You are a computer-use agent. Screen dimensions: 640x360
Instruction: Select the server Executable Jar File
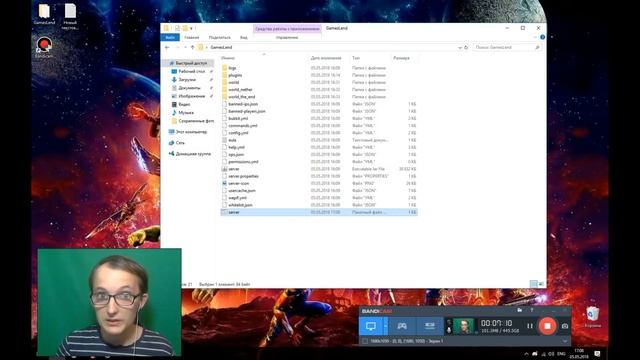[x=234, y=169]
